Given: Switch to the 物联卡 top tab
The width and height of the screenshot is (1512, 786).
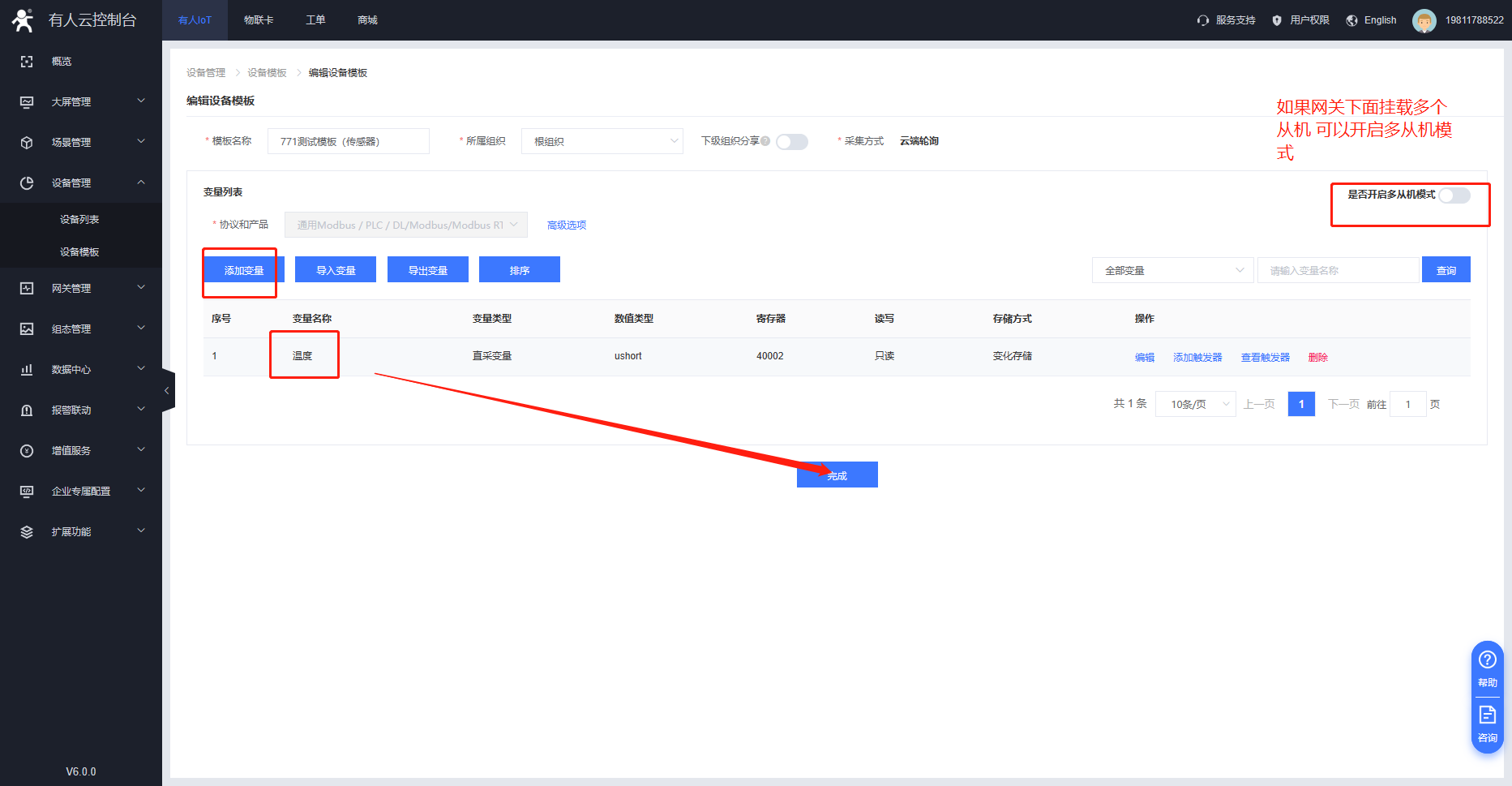Looking at the screenshot, I should pos(259,20).
